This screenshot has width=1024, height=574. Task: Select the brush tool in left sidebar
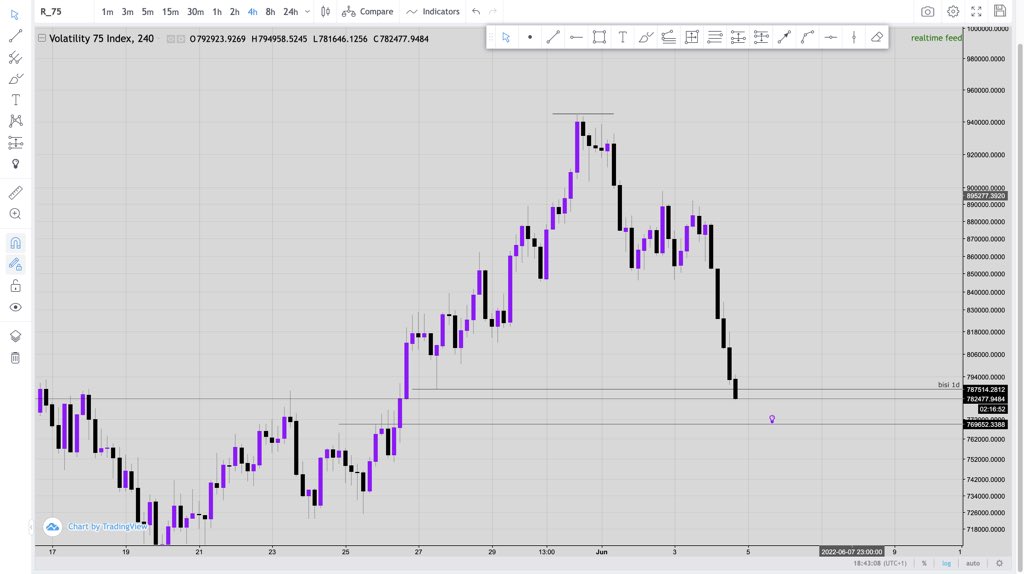point(15,79)
